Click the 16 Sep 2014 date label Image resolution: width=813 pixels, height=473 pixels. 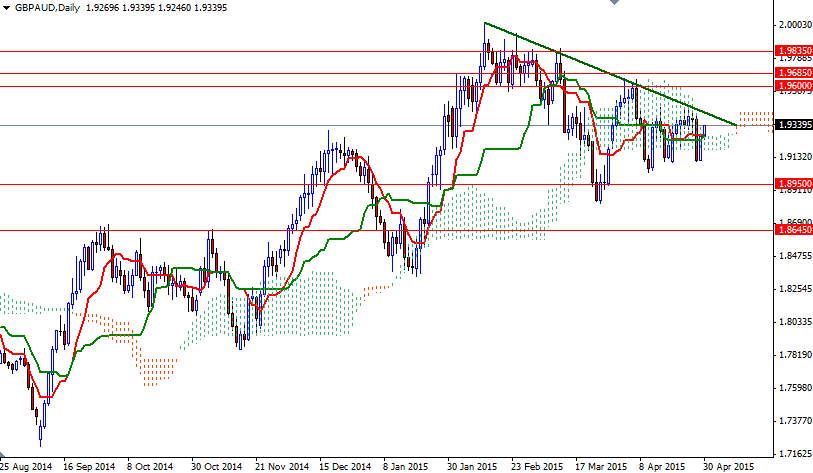pyautogui.click(x=89, y=467)
